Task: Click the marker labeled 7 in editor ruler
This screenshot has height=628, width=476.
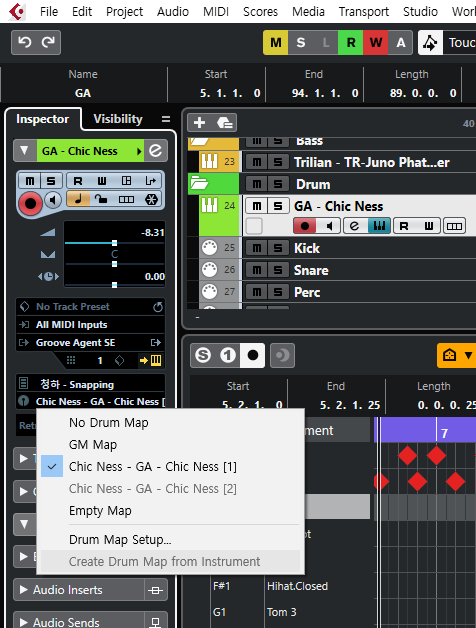Action: pos(444,433)
